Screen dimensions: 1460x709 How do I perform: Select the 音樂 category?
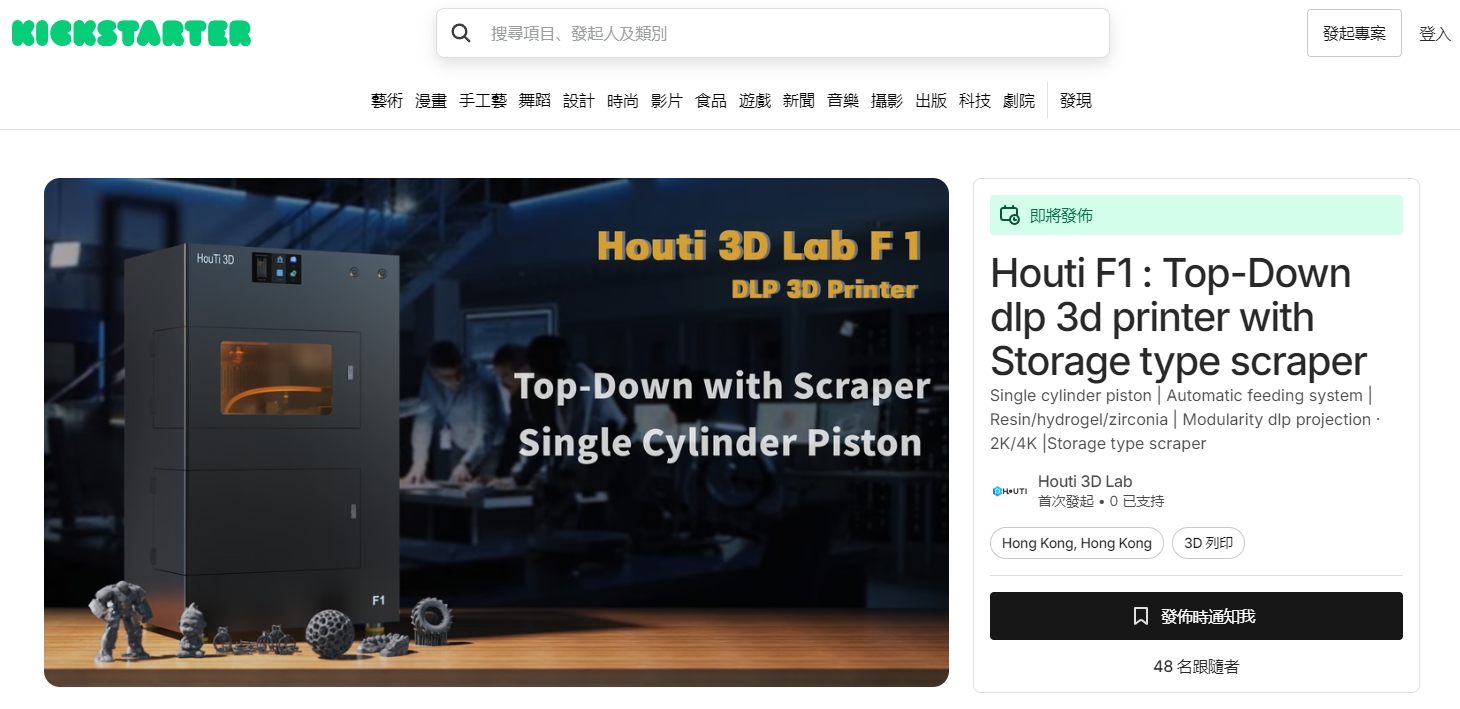click(842, 100)
